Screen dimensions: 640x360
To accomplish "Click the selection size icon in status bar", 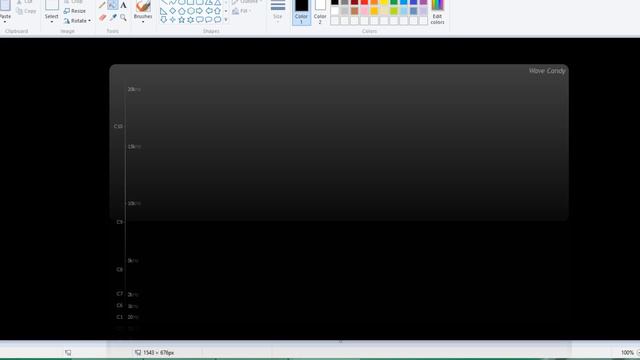I will coord(68,352).
